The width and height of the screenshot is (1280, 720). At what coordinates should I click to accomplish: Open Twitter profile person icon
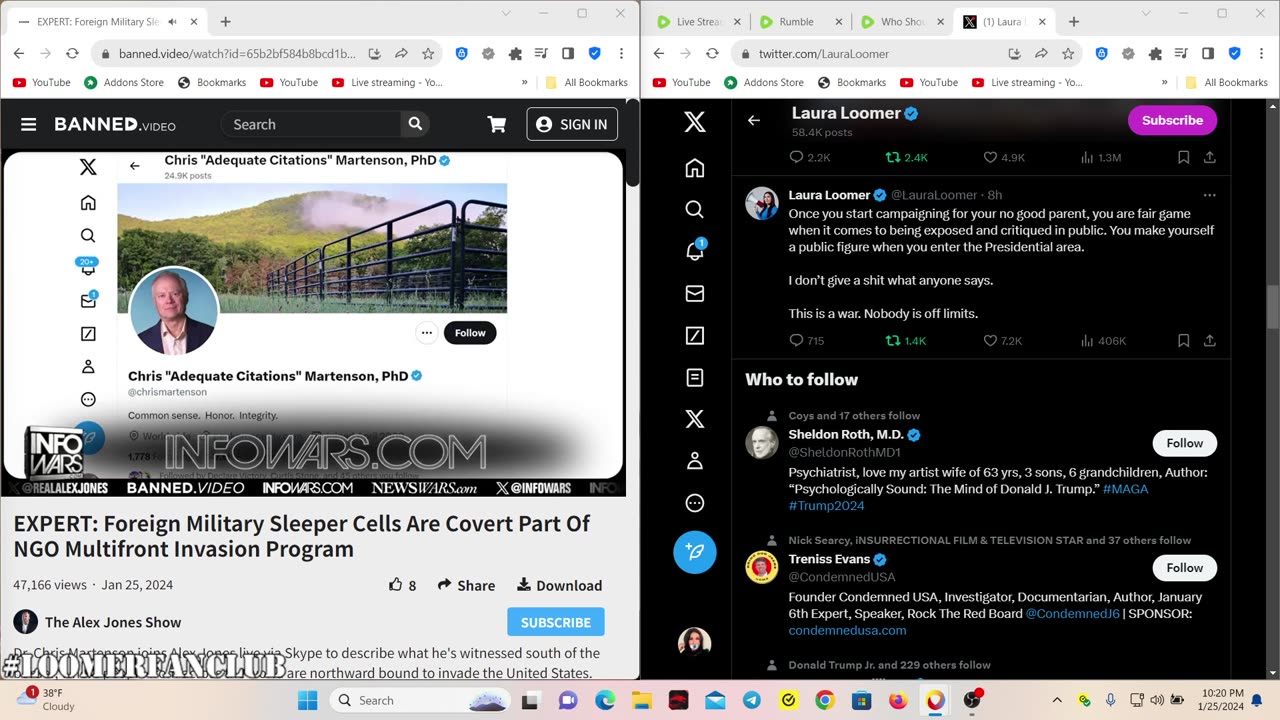(x=695, y=461)
